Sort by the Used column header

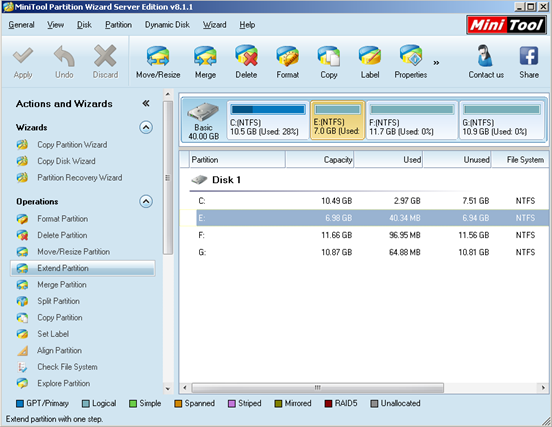click(x=388, y=160)
